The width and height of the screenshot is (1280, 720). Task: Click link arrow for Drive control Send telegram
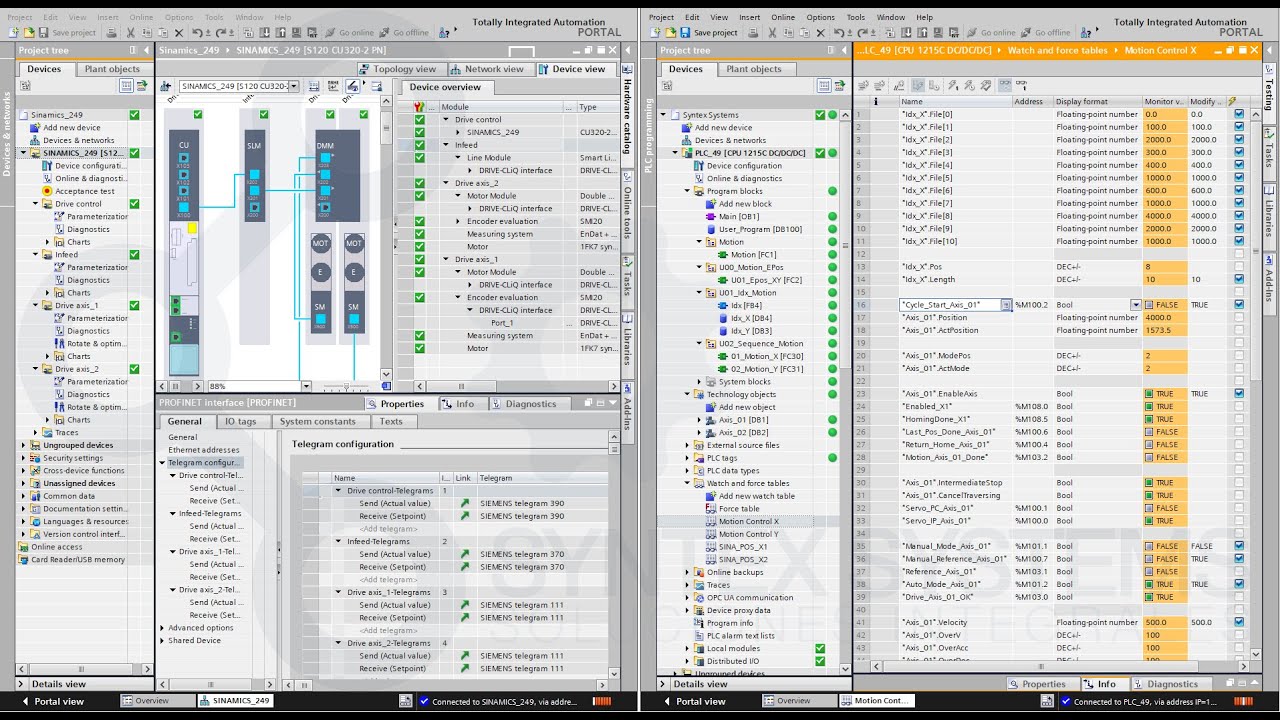click(464, 503)
